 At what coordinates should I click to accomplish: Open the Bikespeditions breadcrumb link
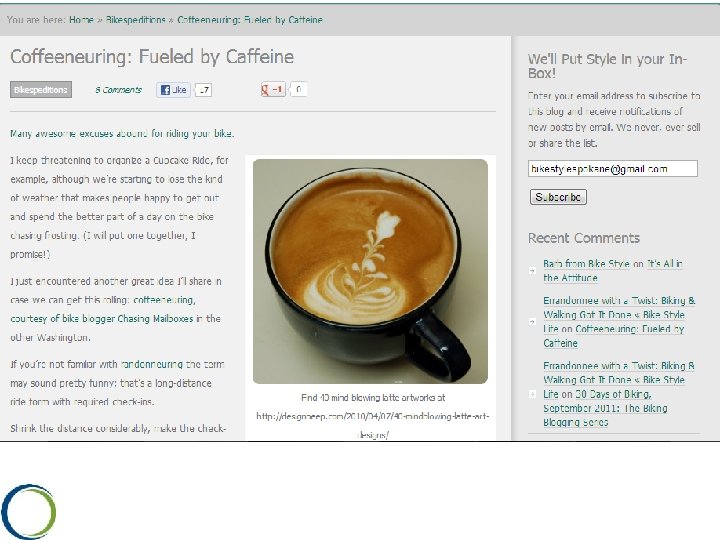click(x=135, y=20)
